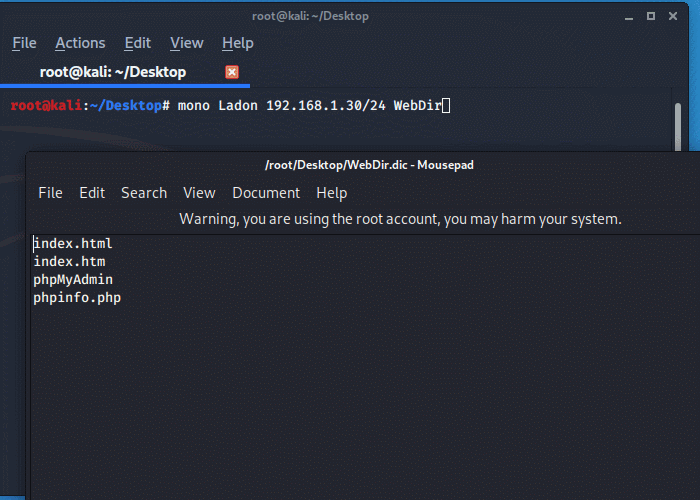Select the root@kali: ~/Desktop terminal tab

tap(113, 72)
